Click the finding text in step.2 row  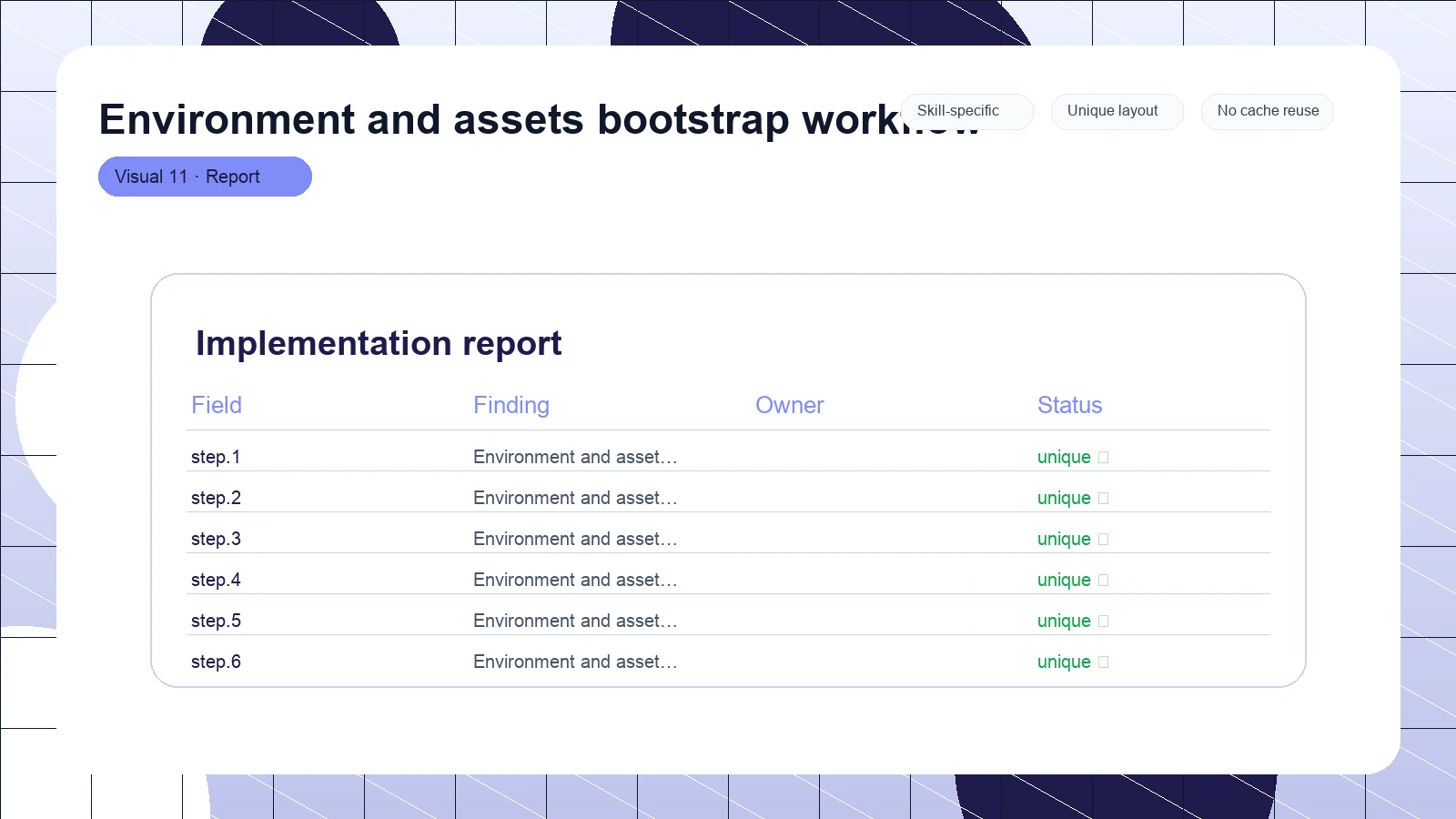coord(575,498)
